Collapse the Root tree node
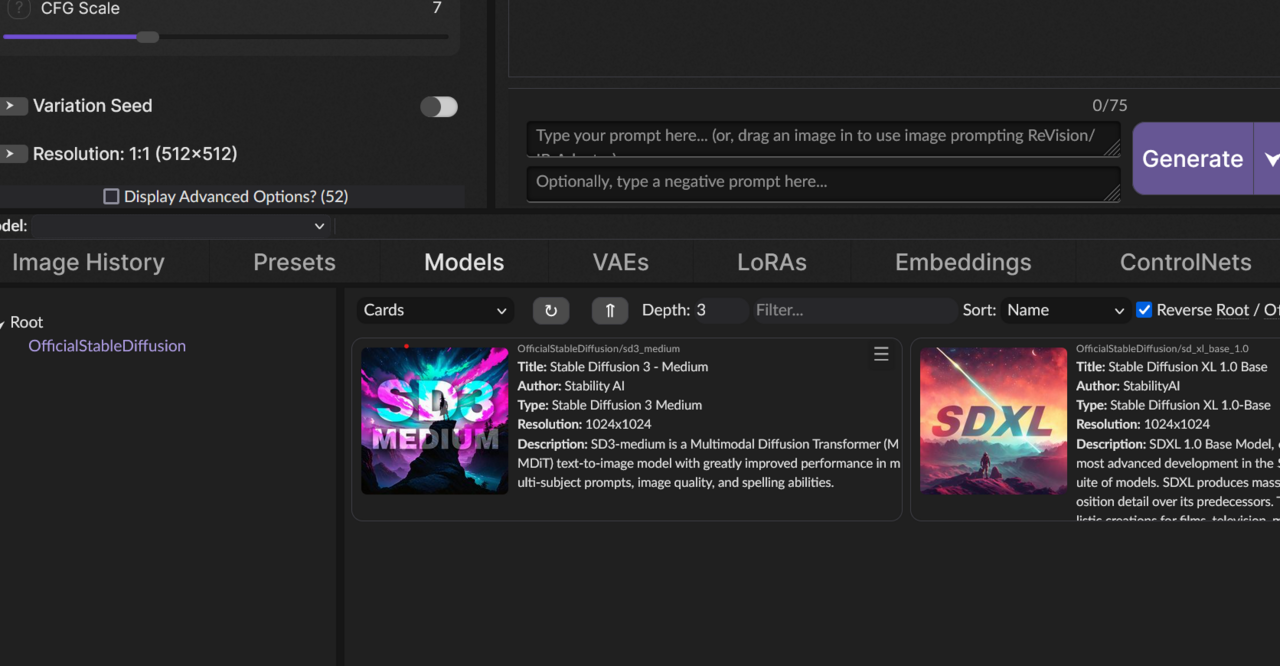This screenshot has width=1280, height=666. [x=3, y=322]
